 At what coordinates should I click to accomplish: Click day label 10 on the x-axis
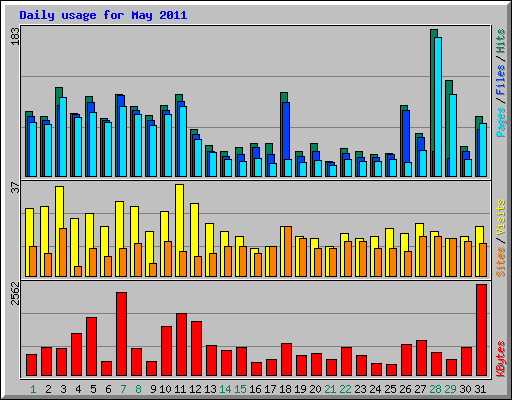click(x=165, y=389)
